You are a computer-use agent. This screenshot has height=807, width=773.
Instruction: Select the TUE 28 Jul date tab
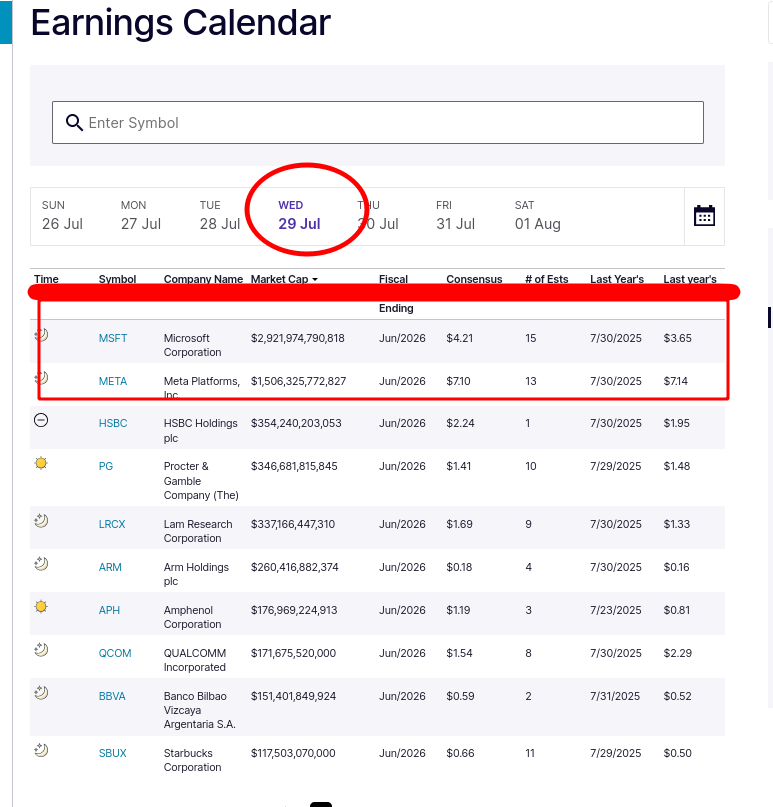tap(220, 216)
